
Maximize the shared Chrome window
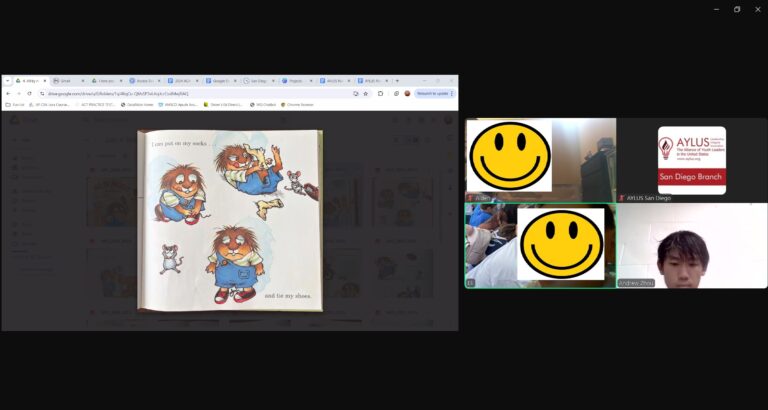click(437, 81)
